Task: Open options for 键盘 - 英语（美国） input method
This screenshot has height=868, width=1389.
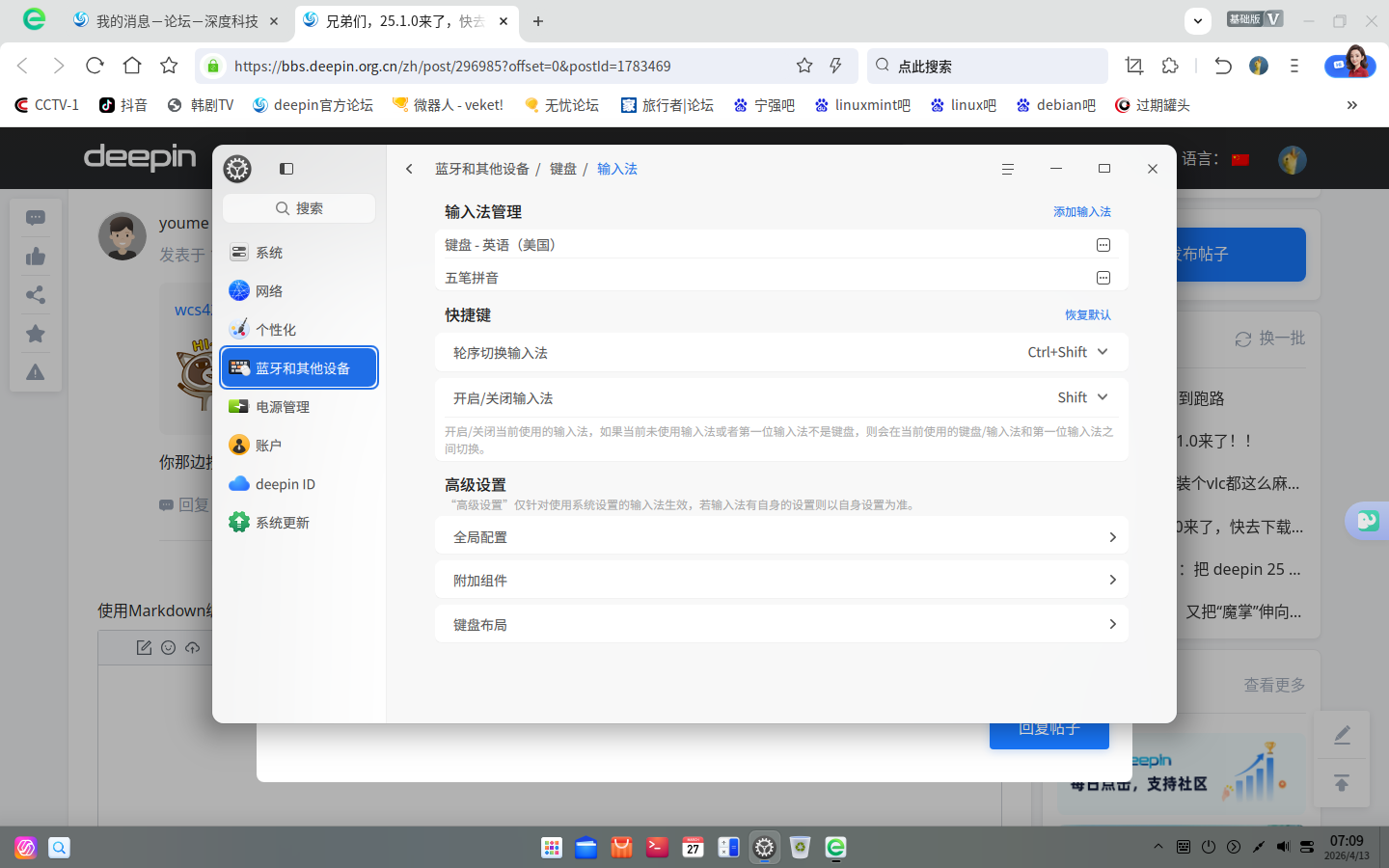Action: pyautogui.click(x=1103, y=245)
